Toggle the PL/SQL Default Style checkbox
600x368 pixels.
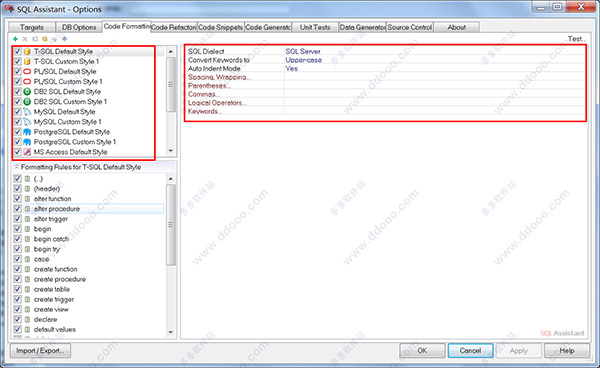[18, 72]
